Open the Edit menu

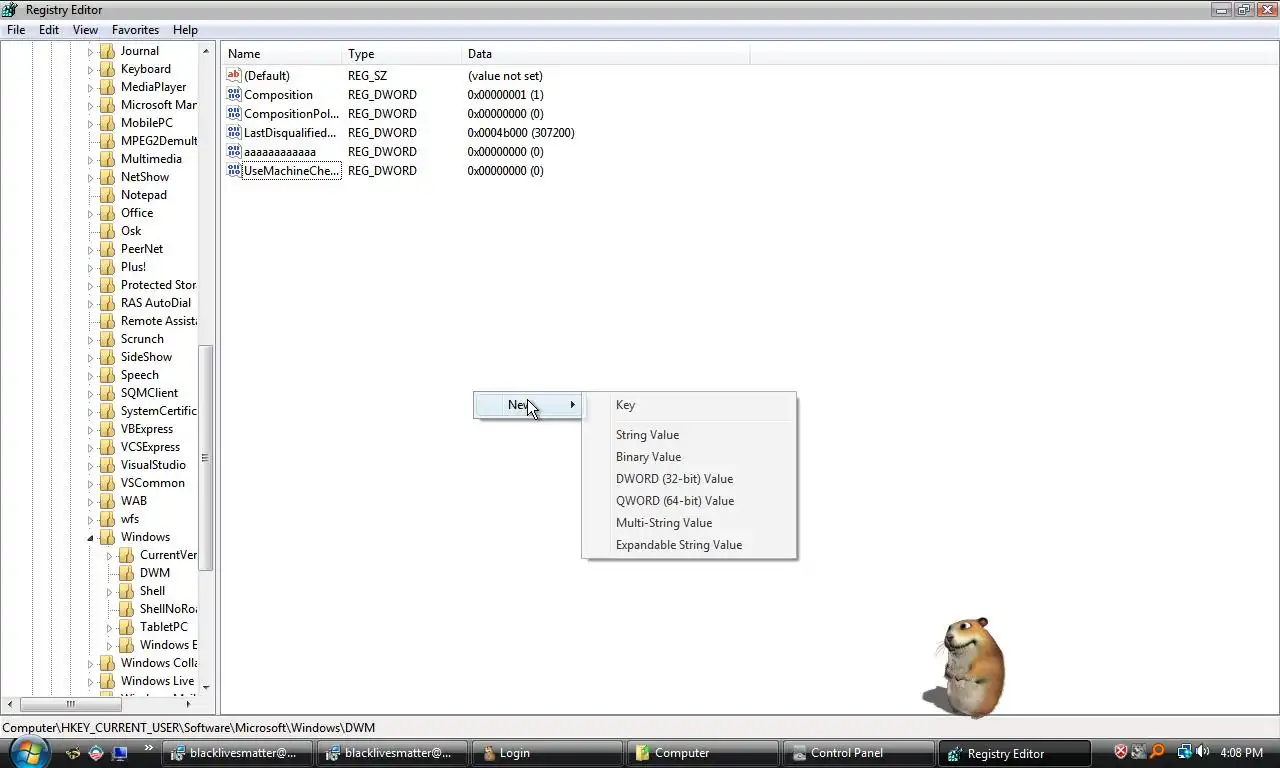(48, 30)
